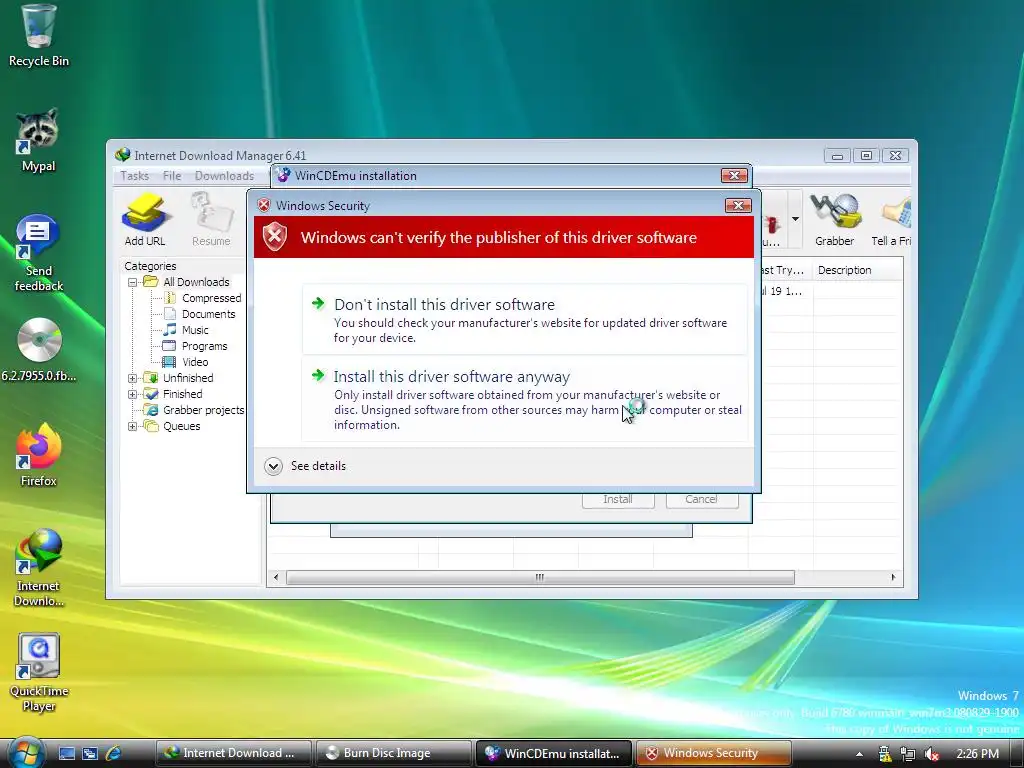This screenshot has height=768, width=1024.
Task: Launch Internet Explorer from quick launch
Action: coord(114,753)
